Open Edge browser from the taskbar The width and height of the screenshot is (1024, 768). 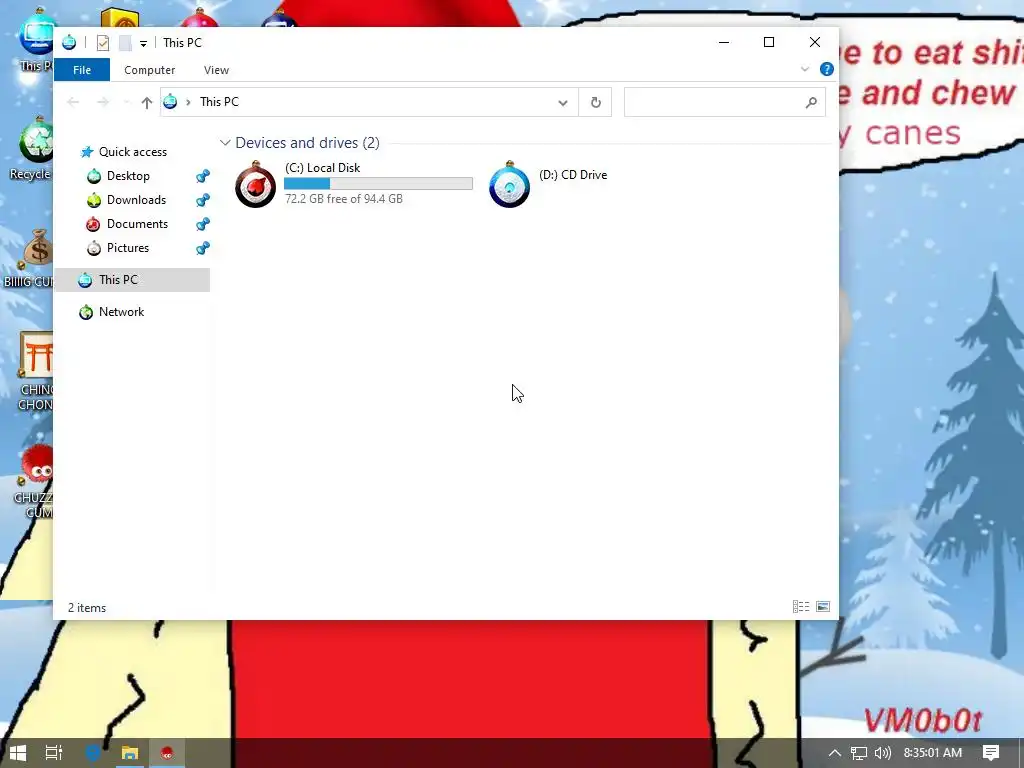[93, 753]
